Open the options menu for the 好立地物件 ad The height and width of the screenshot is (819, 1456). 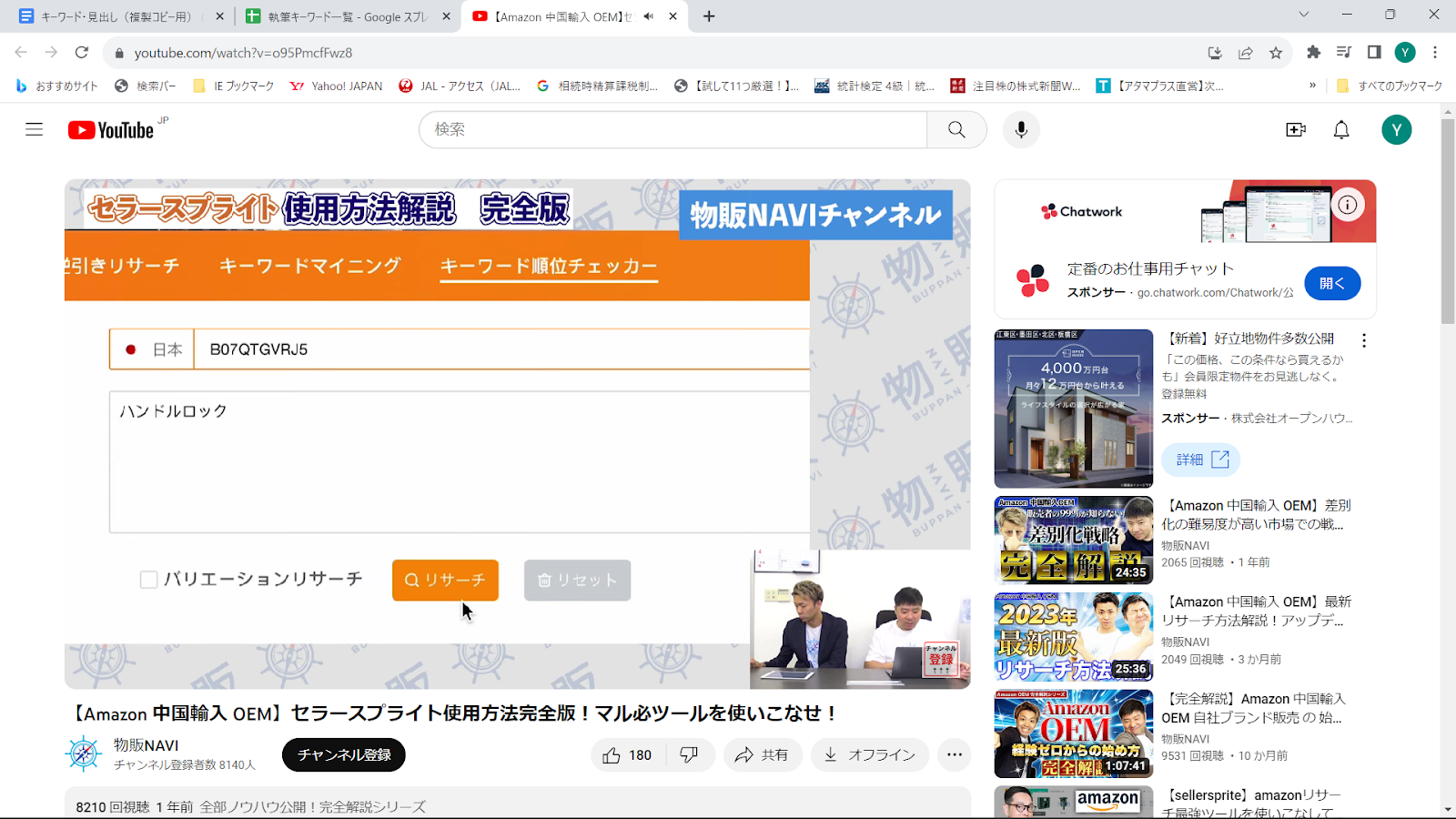(x=1363, y=340)
